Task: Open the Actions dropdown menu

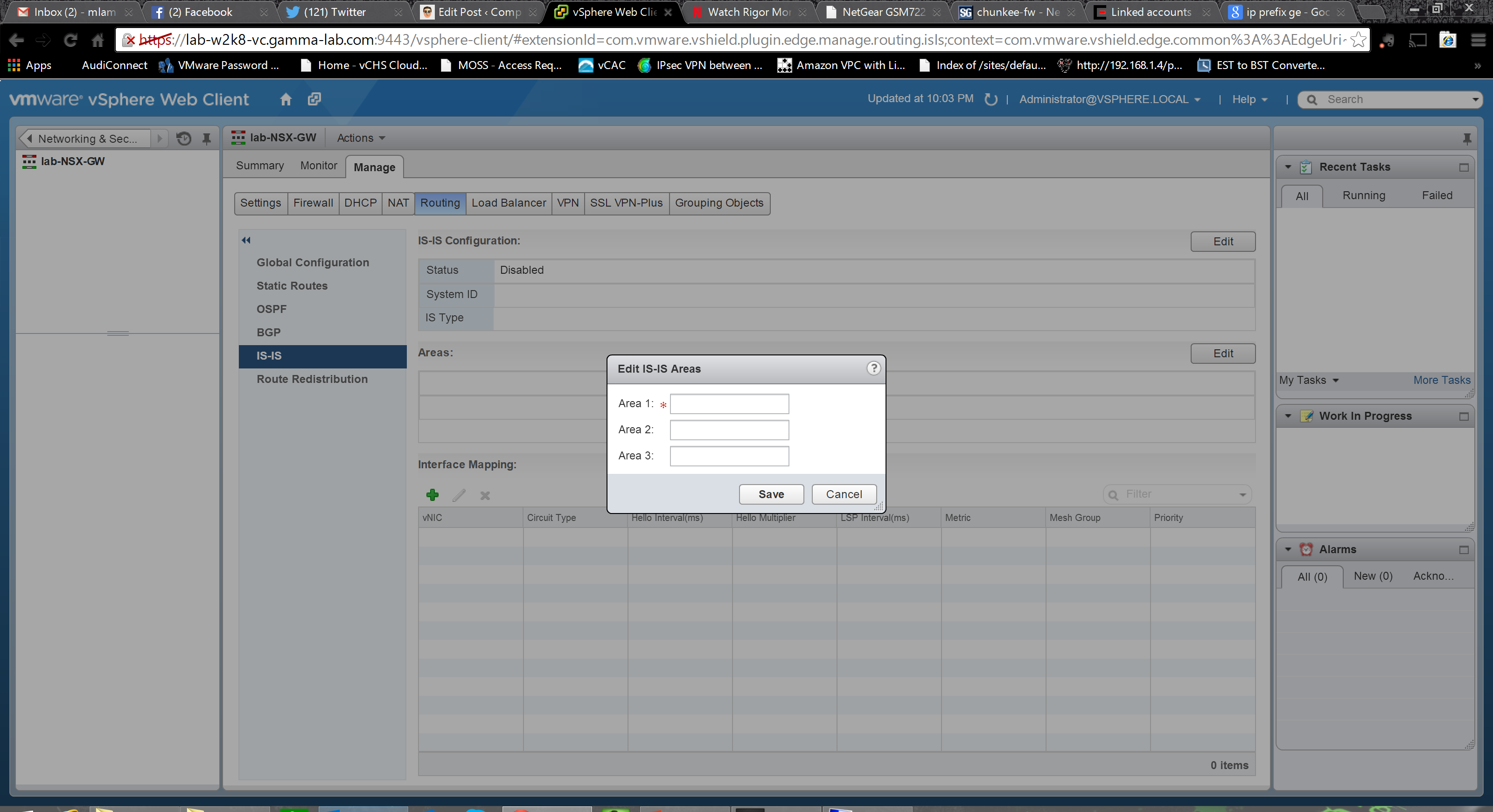Action: (x=361, y=138)
